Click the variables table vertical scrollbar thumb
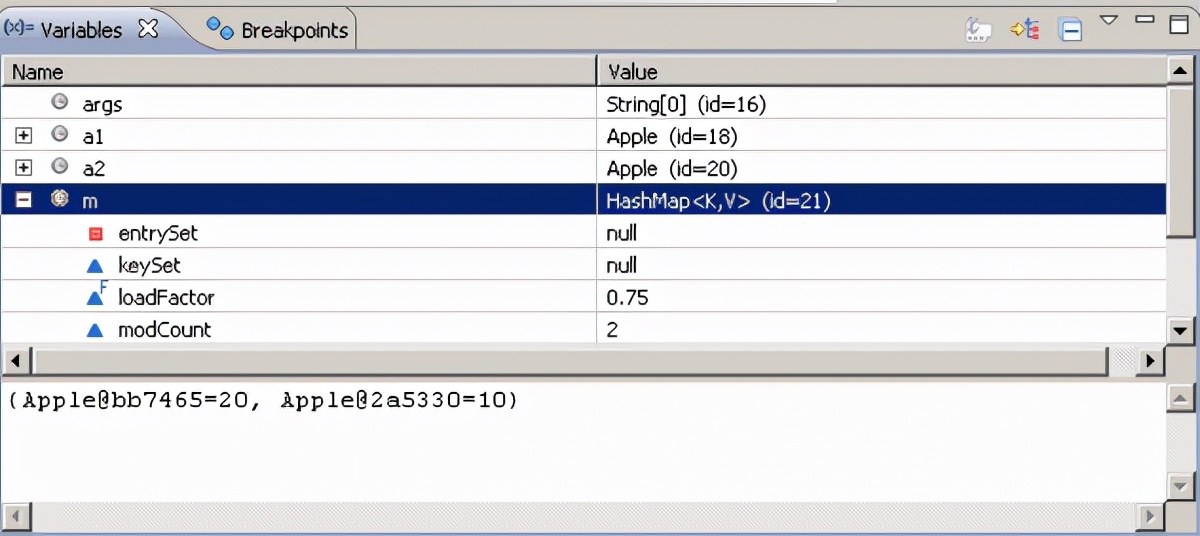The width and height of the screenshot is (1200, 536). tap(1180, 164)
